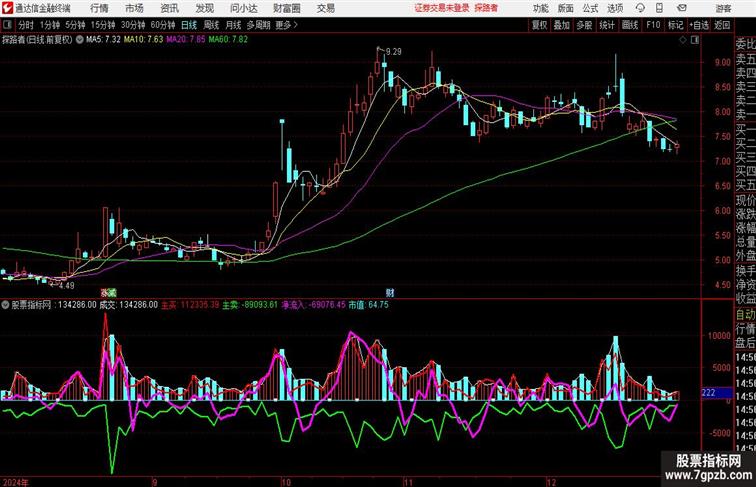The width and height of the screenshot is (756, 487).
Task: Click 净流入 value in indicator header
Action: [313, 305]
